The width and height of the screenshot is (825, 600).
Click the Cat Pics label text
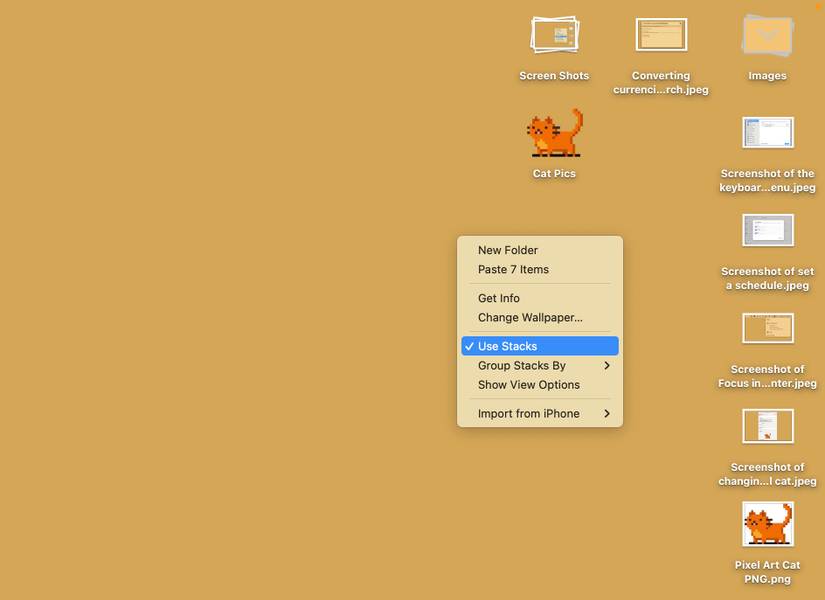[555, 173]
